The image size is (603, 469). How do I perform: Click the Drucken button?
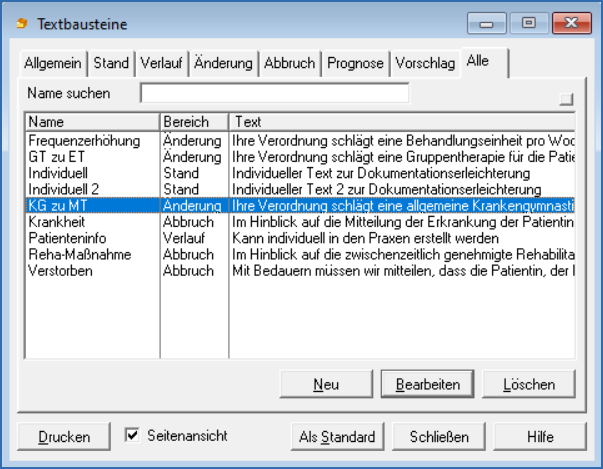(64, 437)
